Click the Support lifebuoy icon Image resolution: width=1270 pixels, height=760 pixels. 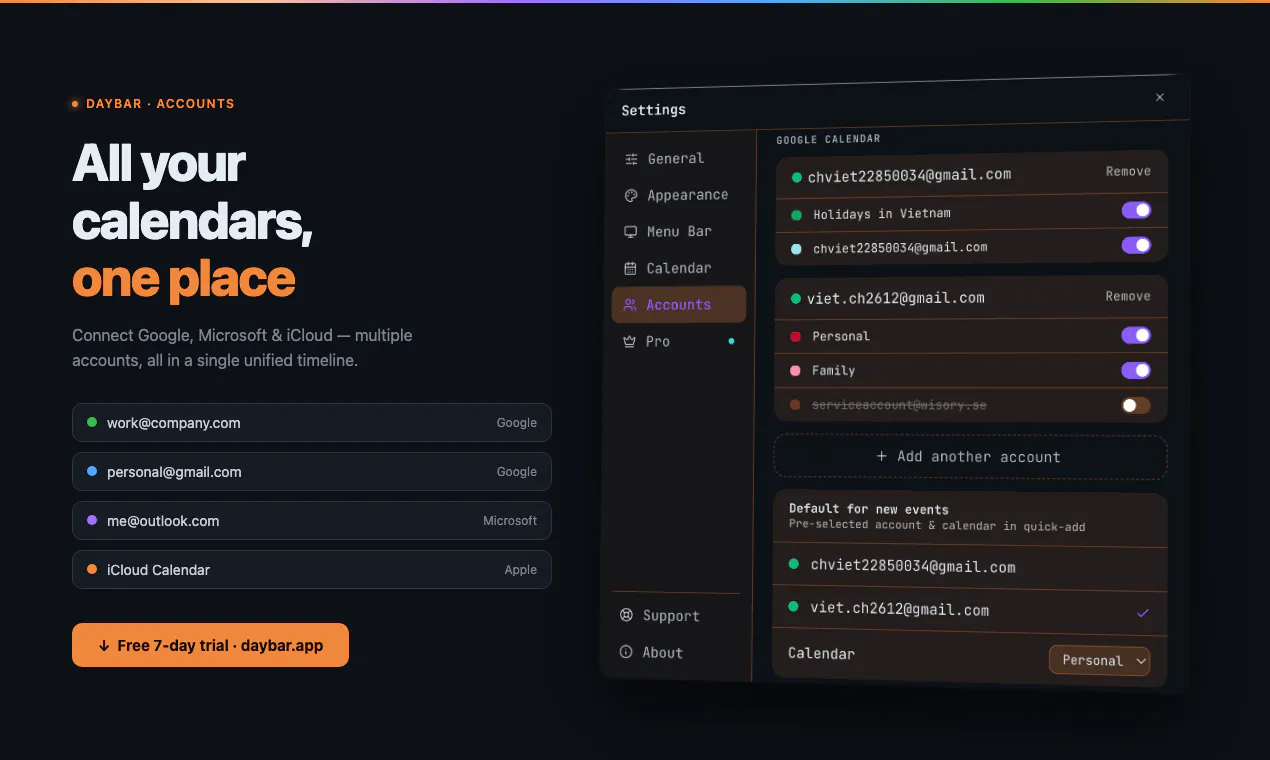pyautogui.click(x=627, y=615)
